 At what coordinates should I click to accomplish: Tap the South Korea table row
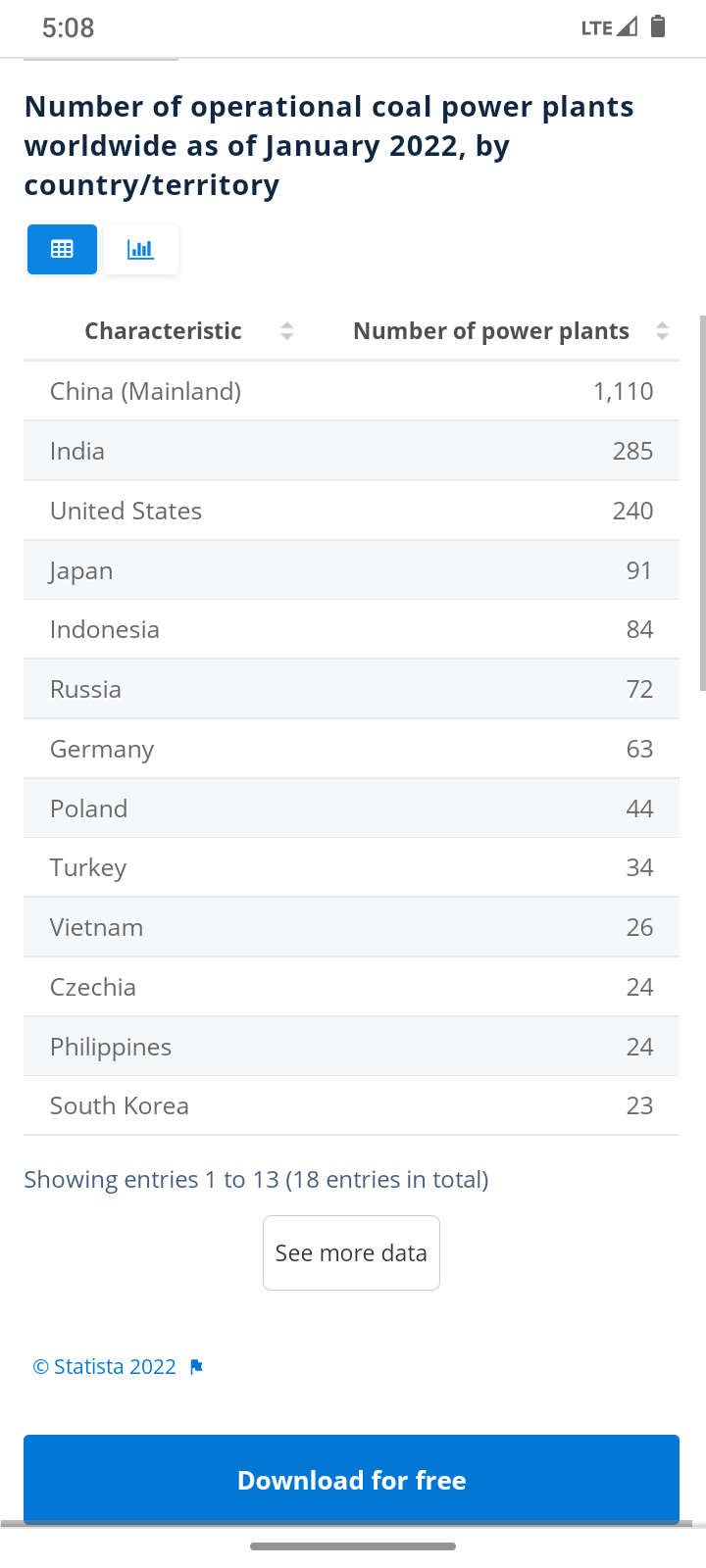coord(351,1105)
